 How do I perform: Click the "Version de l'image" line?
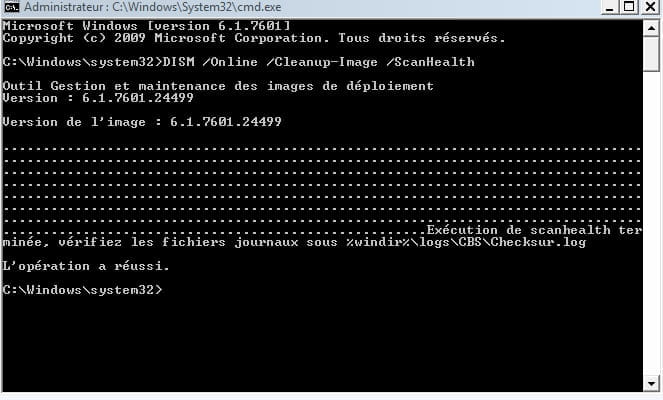[142, 122]
